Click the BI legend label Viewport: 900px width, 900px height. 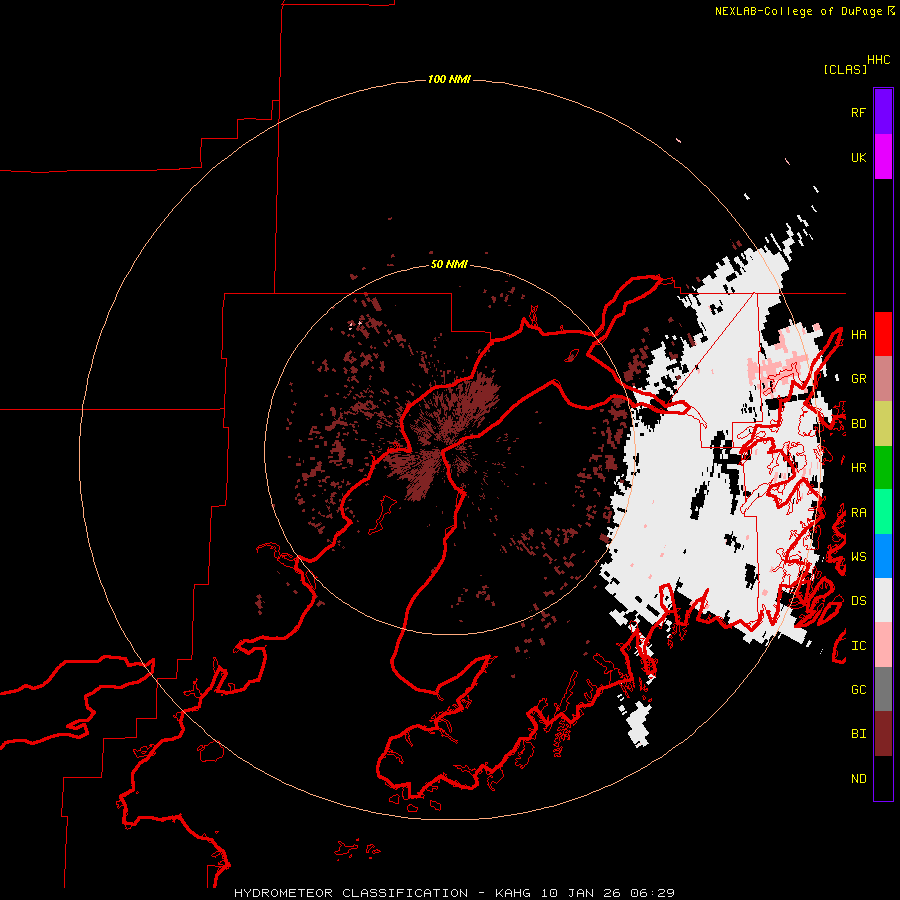(858, 733)
